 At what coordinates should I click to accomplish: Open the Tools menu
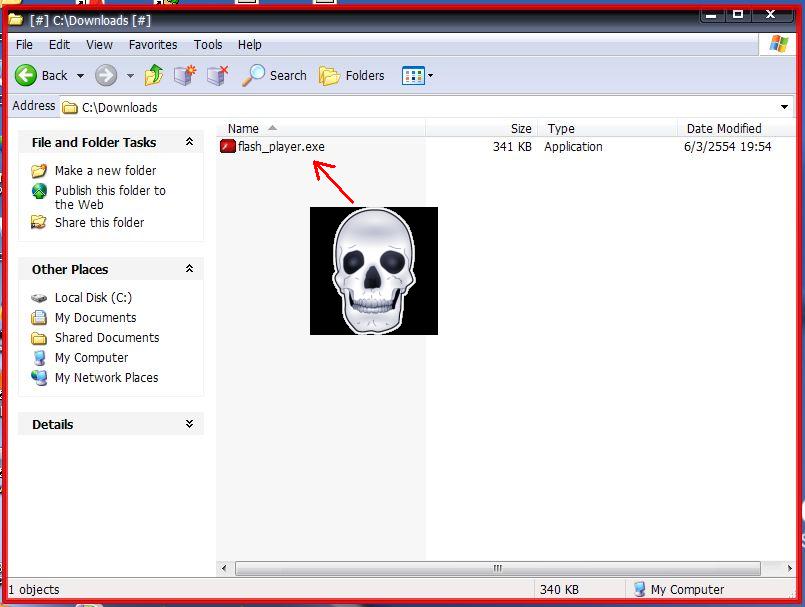pos(208,45)
